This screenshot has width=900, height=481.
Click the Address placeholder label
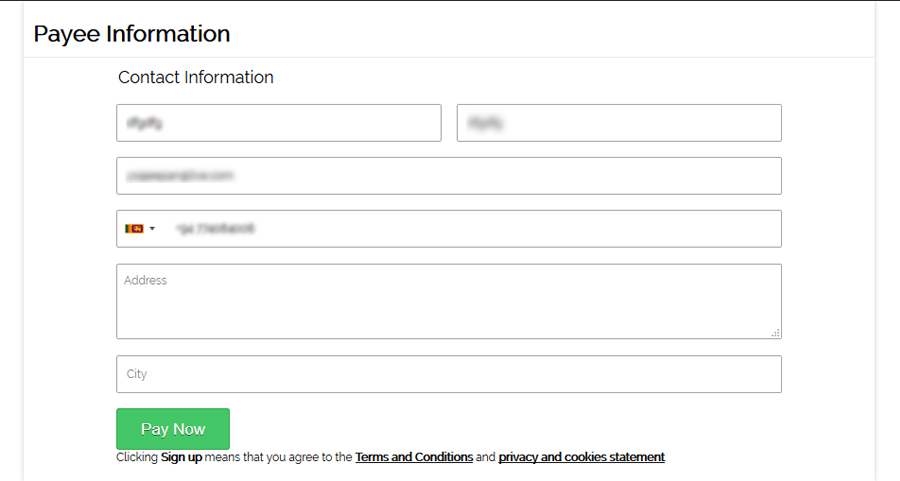[x=146, y=281]
